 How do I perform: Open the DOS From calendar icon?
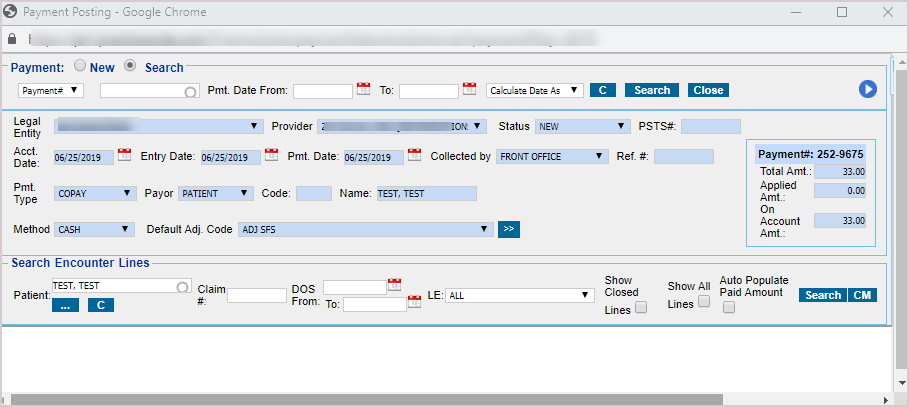coord(394,285)
